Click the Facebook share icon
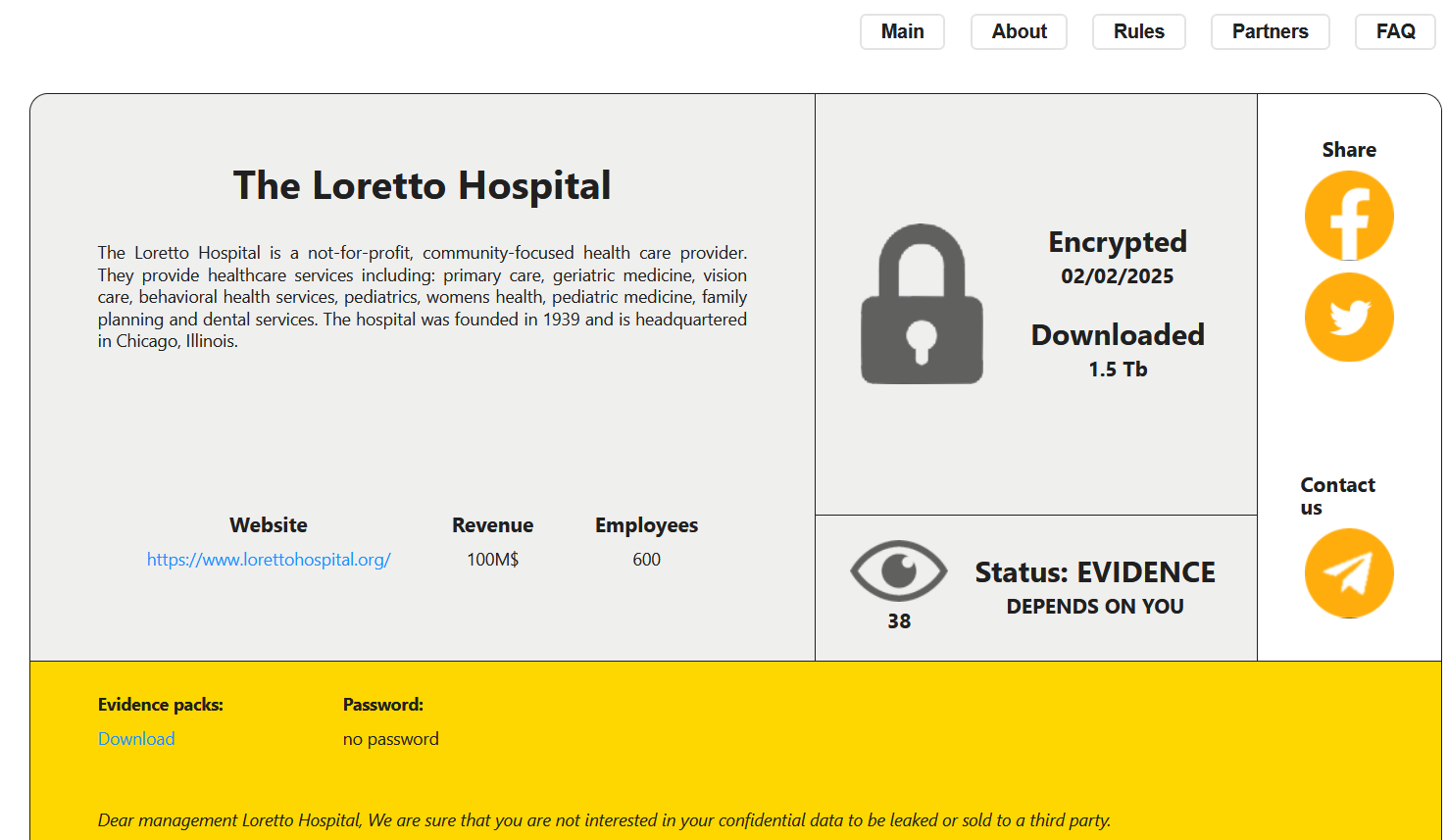 [x=1349, y=216]
